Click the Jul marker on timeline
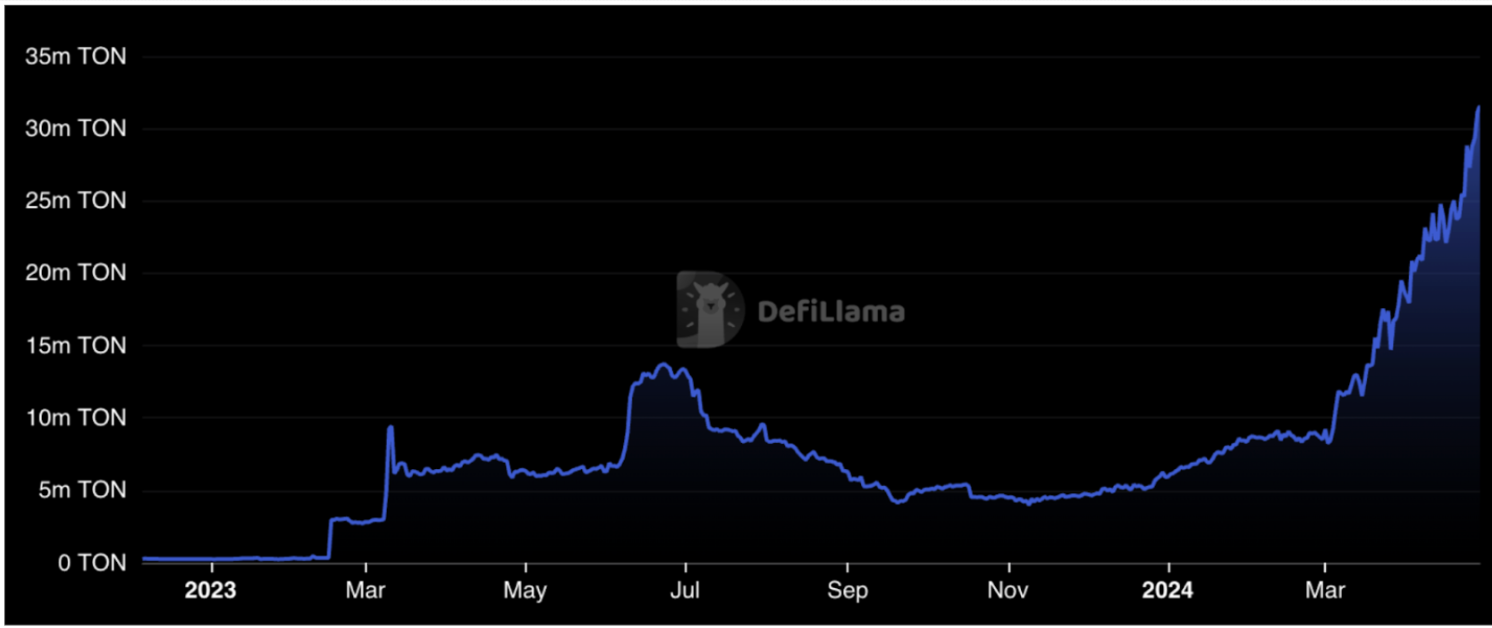Screen dimensions: 1492x628 (x=686, y=590)
